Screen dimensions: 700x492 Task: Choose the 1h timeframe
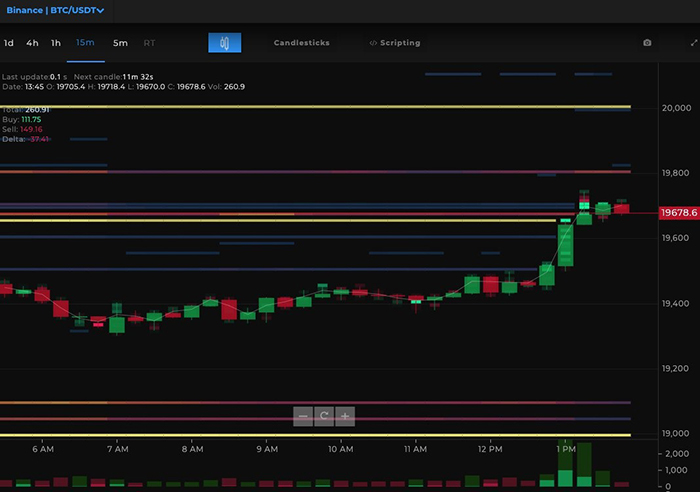point(56,43)
